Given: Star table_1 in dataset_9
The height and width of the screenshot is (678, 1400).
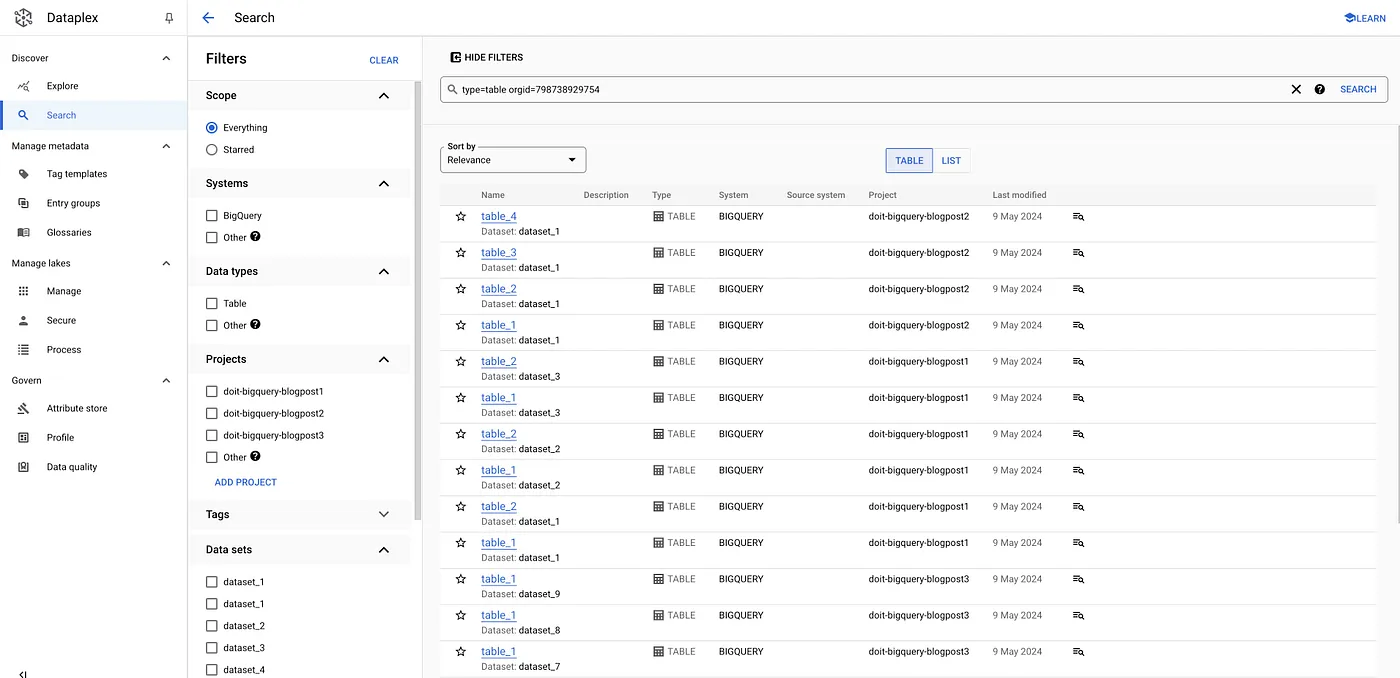Looking at the screenshot, I should pyautogui.click(x=461, y=579).
